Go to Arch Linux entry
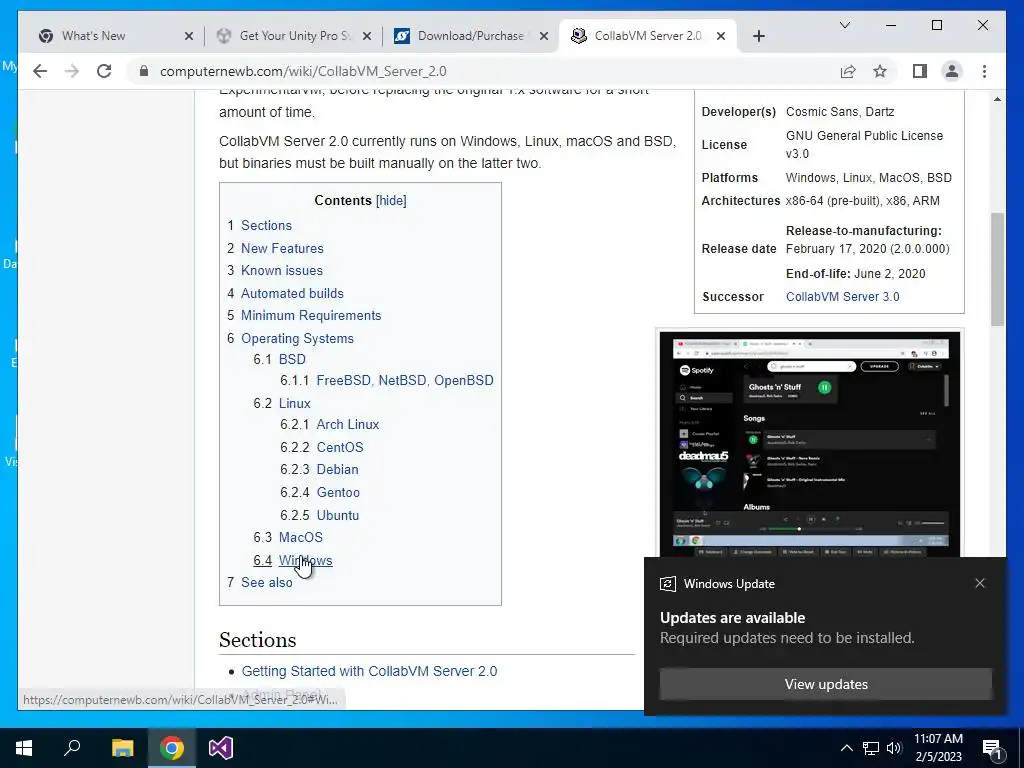 pyautogui.click(x=347, y=424)
